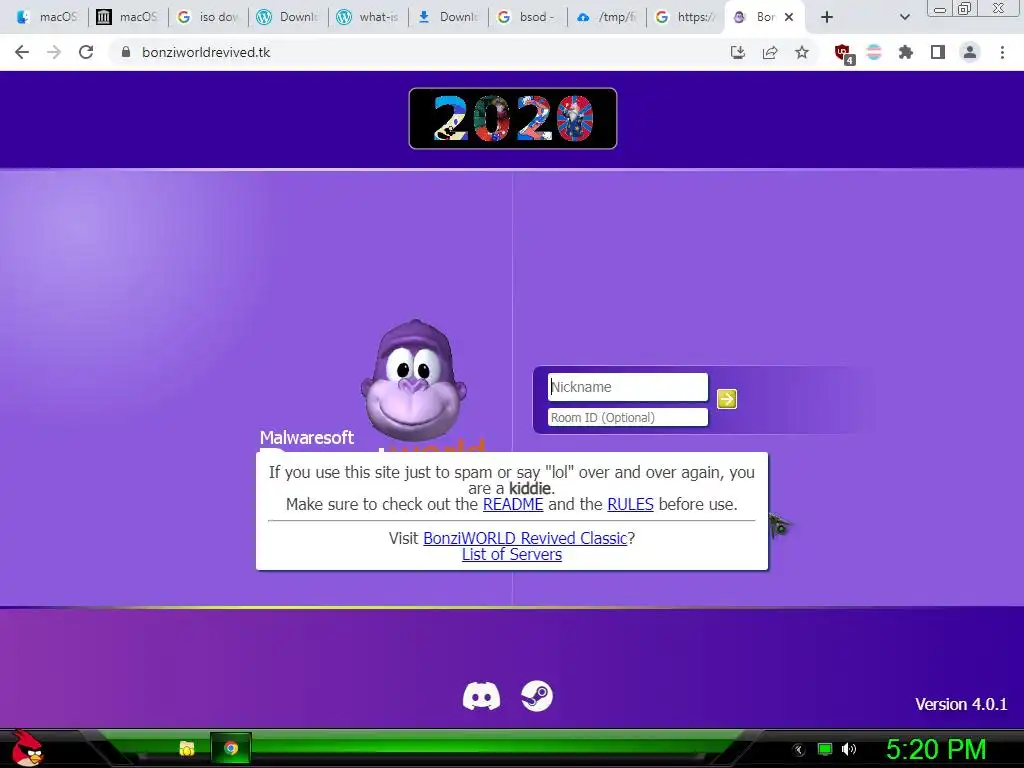This screenshot has width=1024, height=768.
Task: Open Chrome's three-dot menu
Action: click(1002, 52)
